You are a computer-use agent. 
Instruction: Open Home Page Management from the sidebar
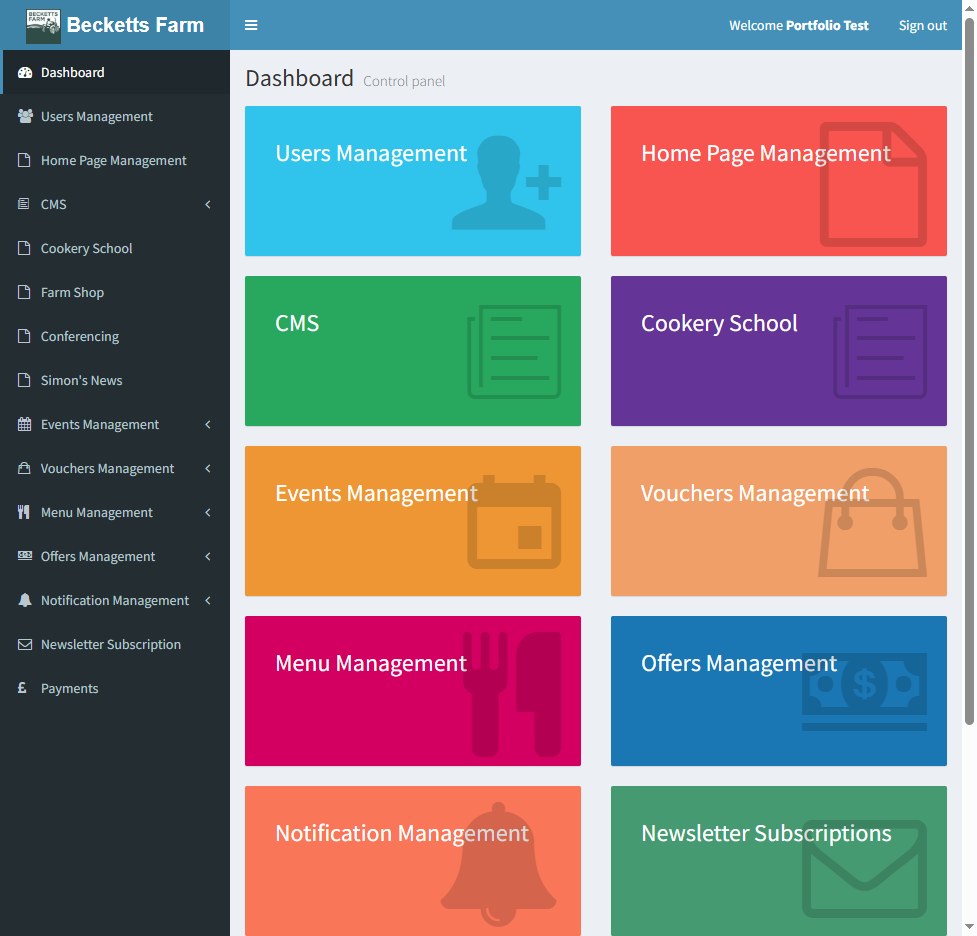pyautogui.click(x=116, y=160)
